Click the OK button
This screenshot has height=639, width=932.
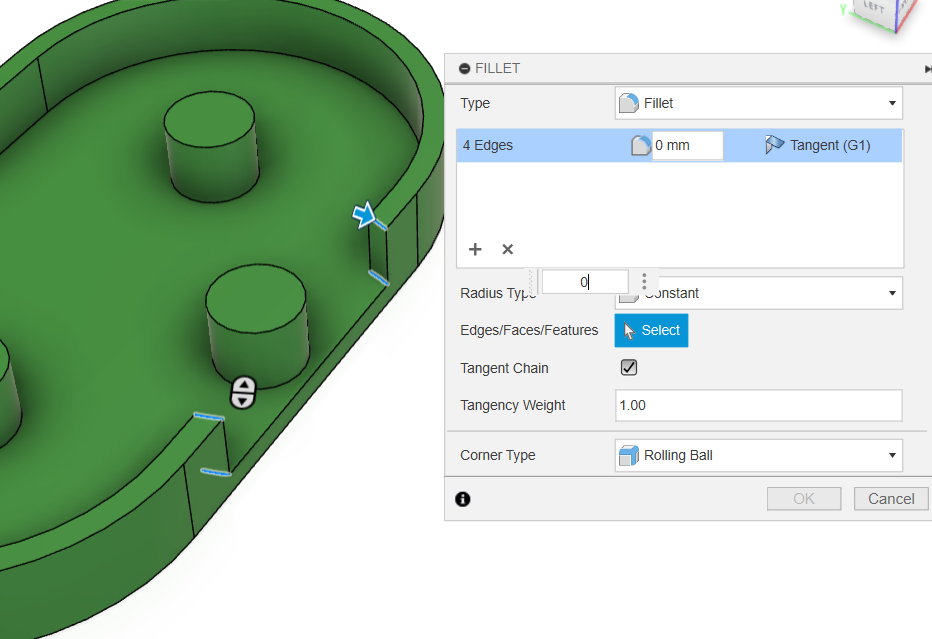[804, 499]
